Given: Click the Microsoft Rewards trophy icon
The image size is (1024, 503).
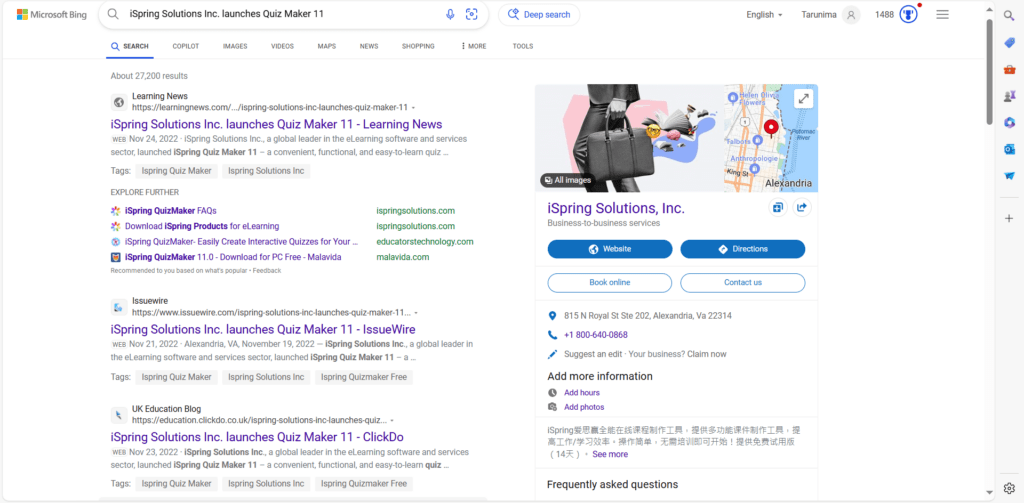Looking at the screenshot, I should click(x=908, y=15).
